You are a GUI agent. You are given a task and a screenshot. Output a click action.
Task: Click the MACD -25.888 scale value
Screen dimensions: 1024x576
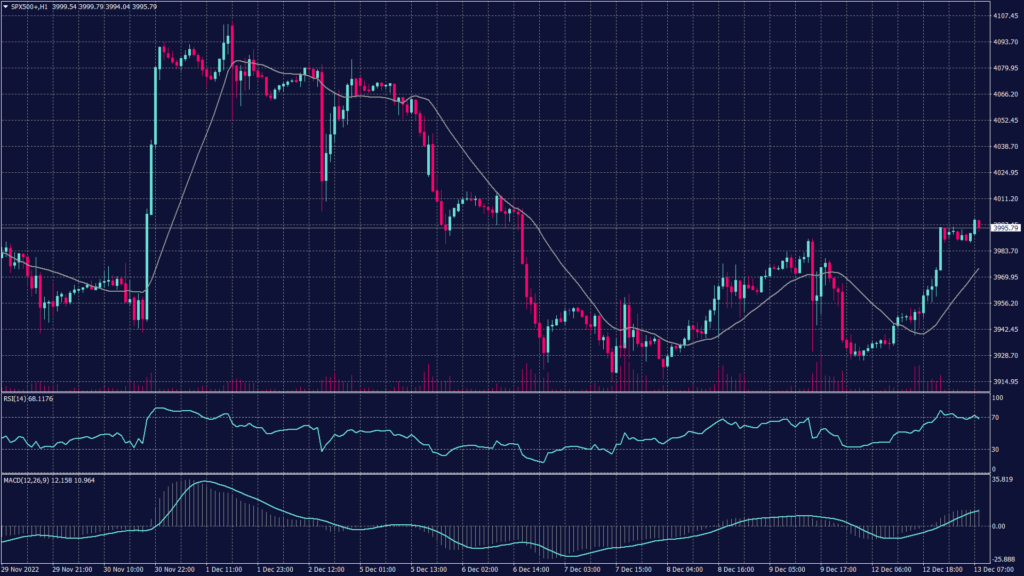click(1004, 557)
